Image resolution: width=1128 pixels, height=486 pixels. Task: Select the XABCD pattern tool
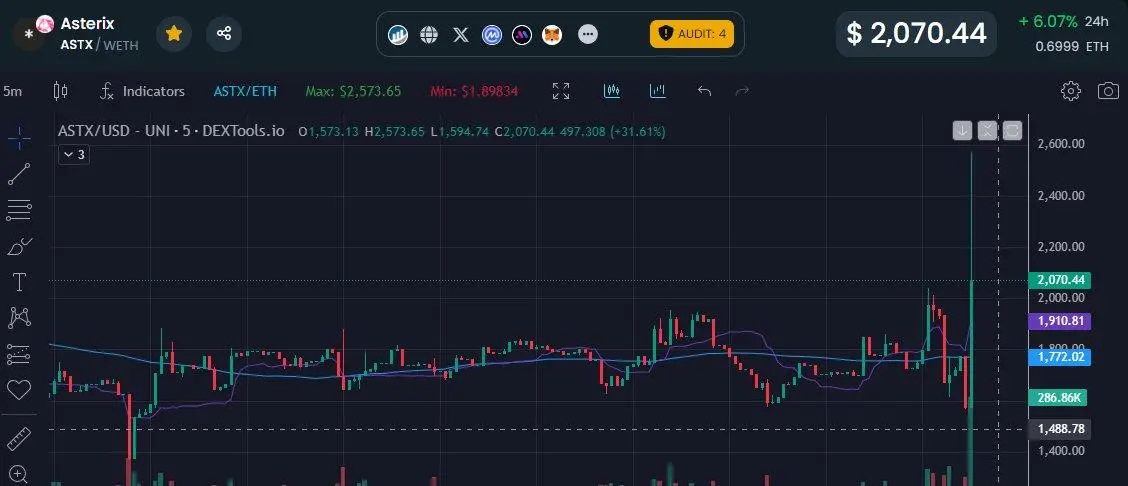click(x=19, y=317)
